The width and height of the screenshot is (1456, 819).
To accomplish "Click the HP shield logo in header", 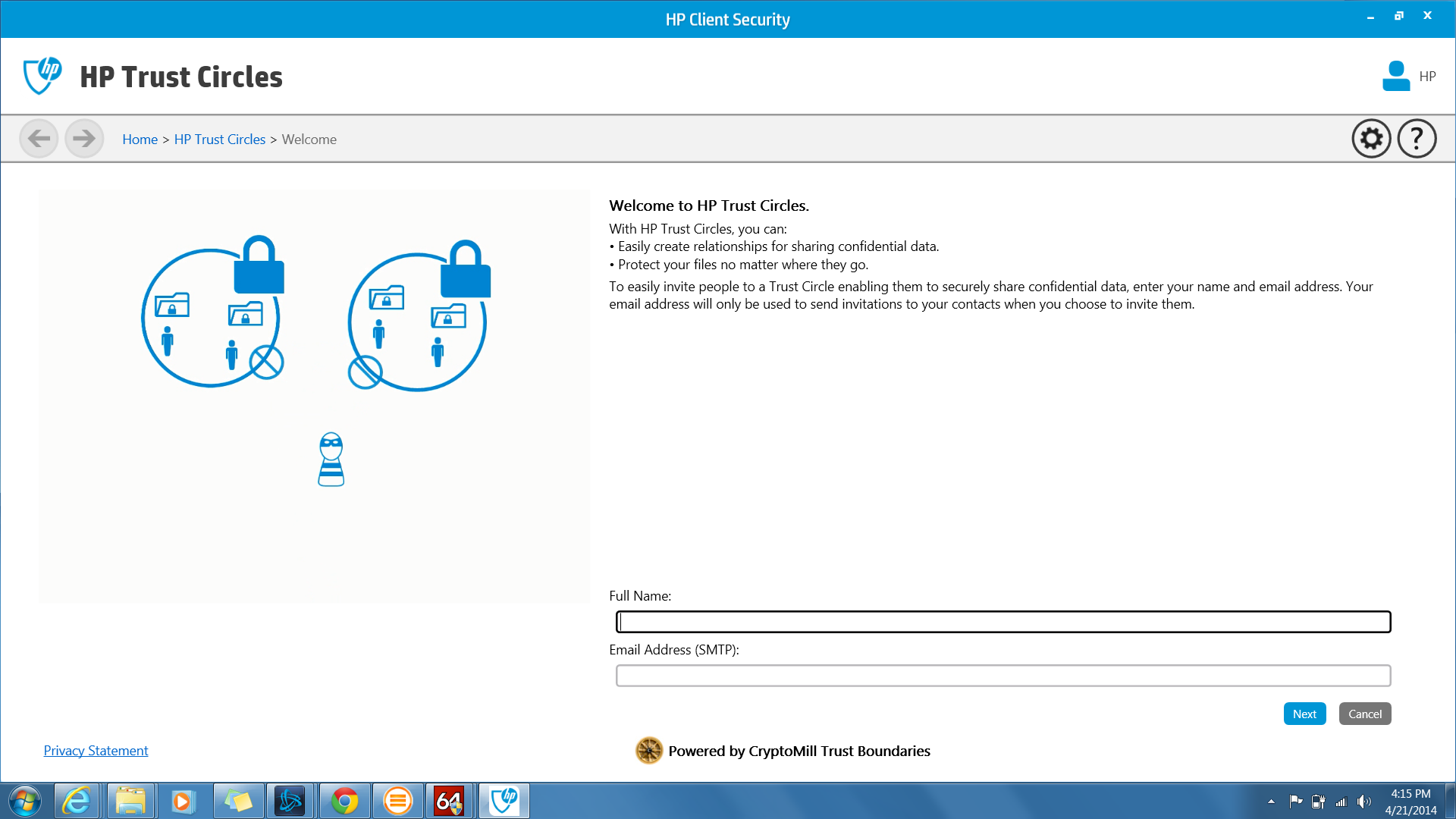I will tap(42, 76).
